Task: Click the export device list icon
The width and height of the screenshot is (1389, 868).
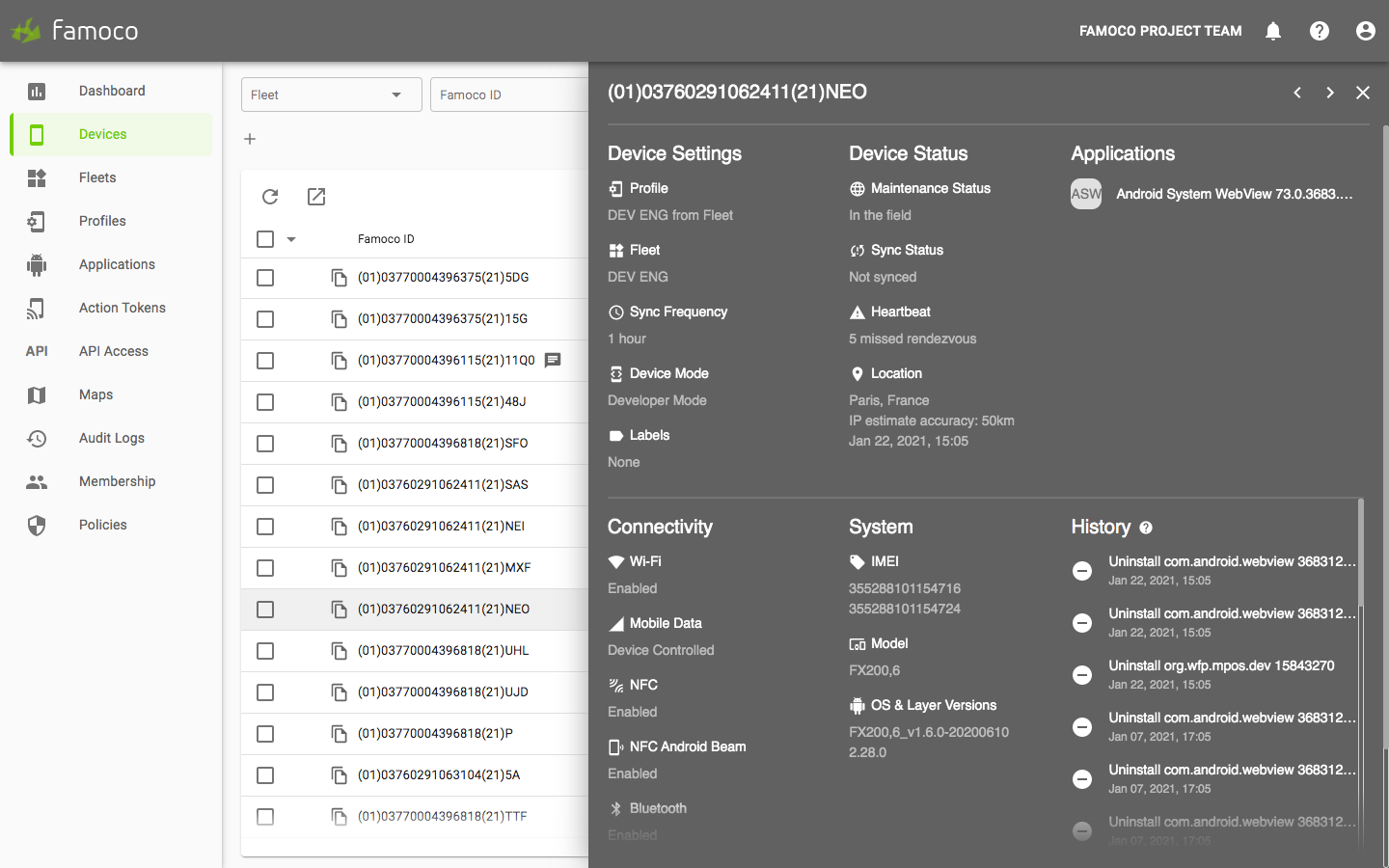Action: coord(316,197)
